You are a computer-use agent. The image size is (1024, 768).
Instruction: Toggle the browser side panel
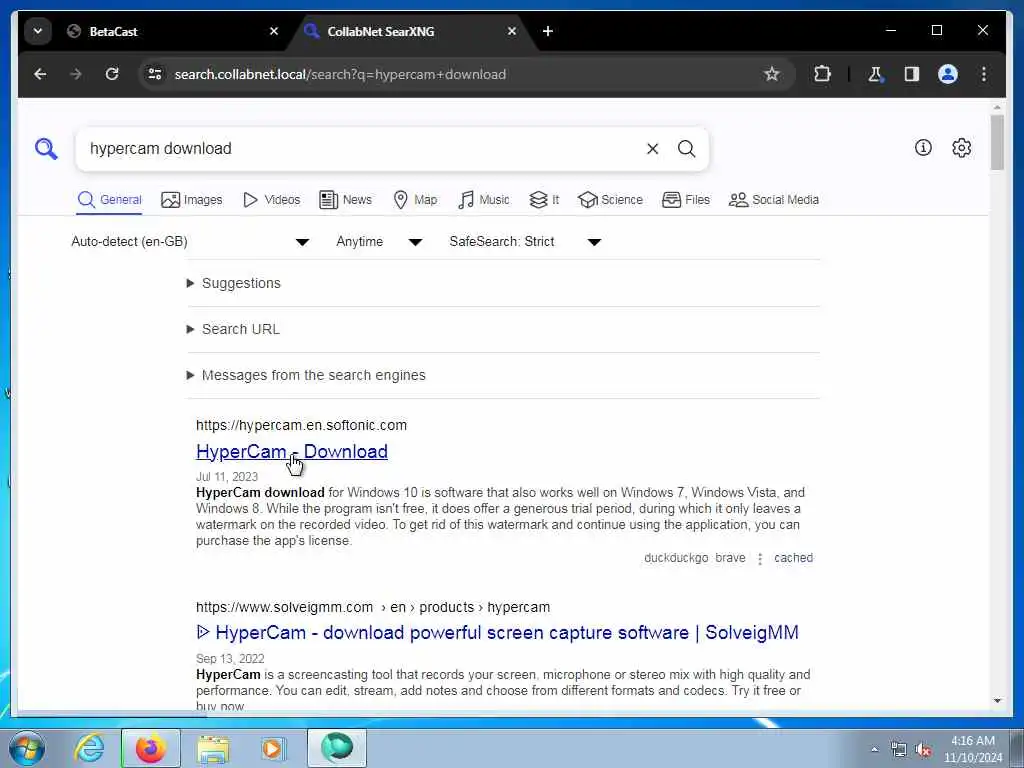tap(911, 74)
